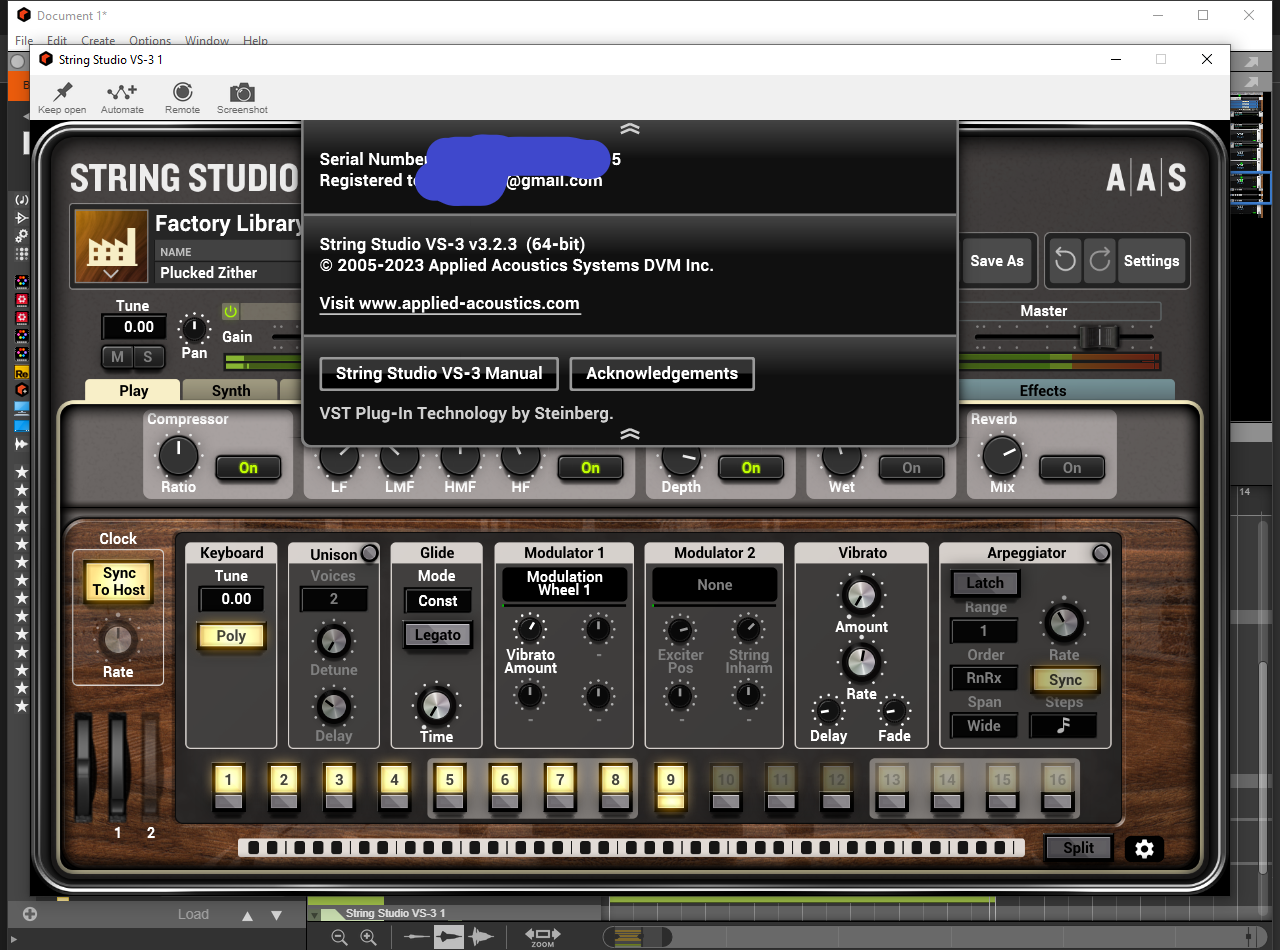Toggle the Compressor On button
This screenshot has width=1280, height=950.
tap(248, 467)
